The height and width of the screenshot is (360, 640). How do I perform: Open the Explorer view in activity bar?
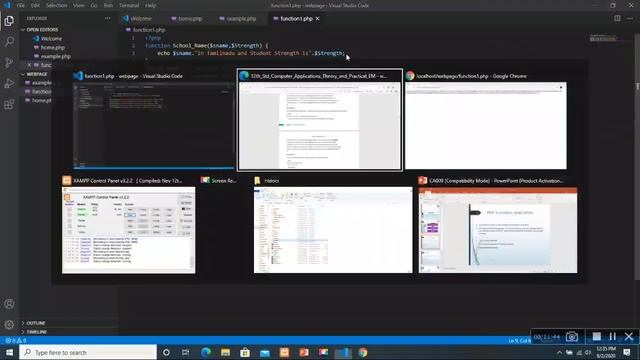9,21
